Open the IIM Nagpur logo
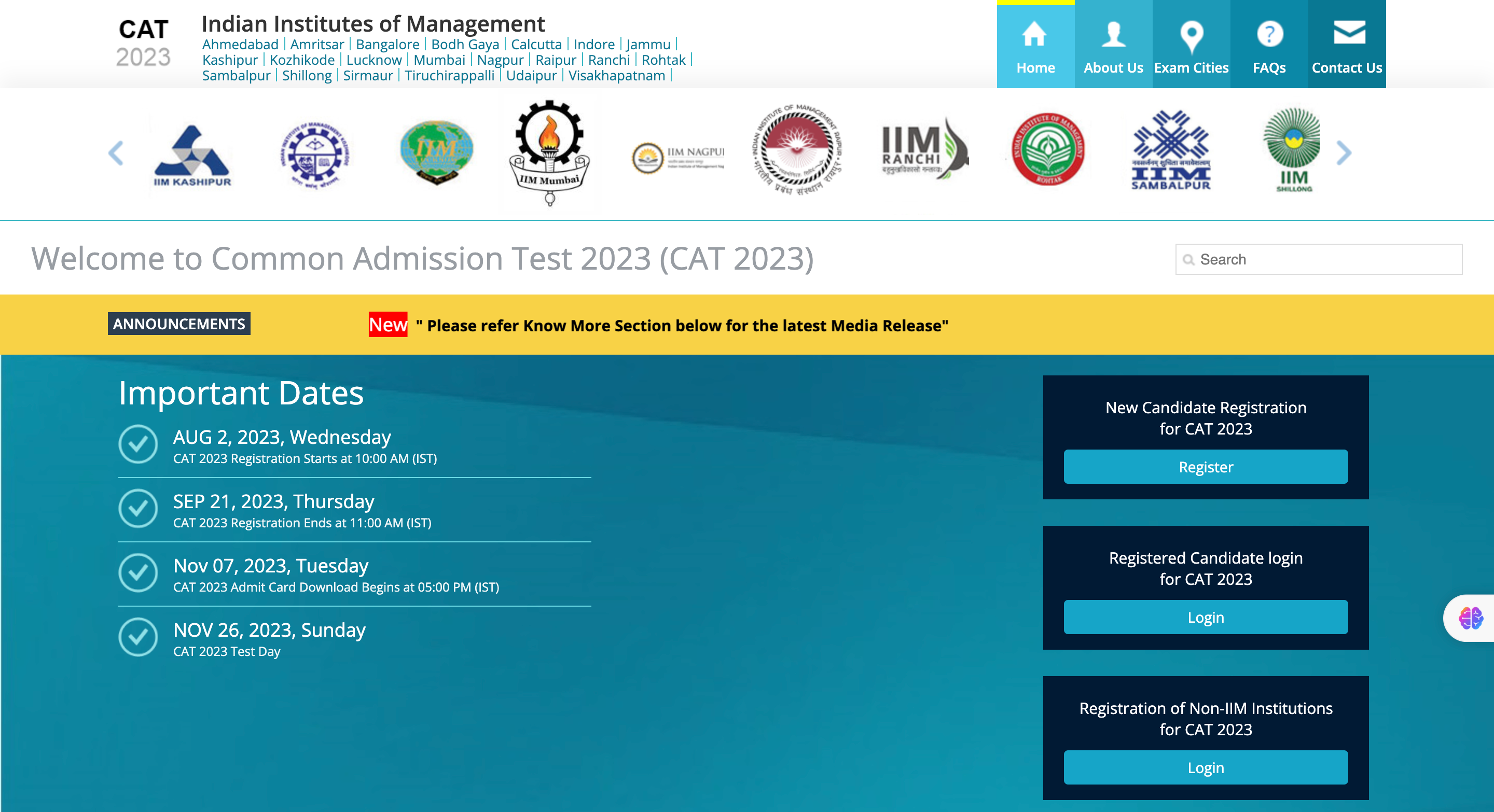Screen dimensions: 1494x812 click(678, 158)
